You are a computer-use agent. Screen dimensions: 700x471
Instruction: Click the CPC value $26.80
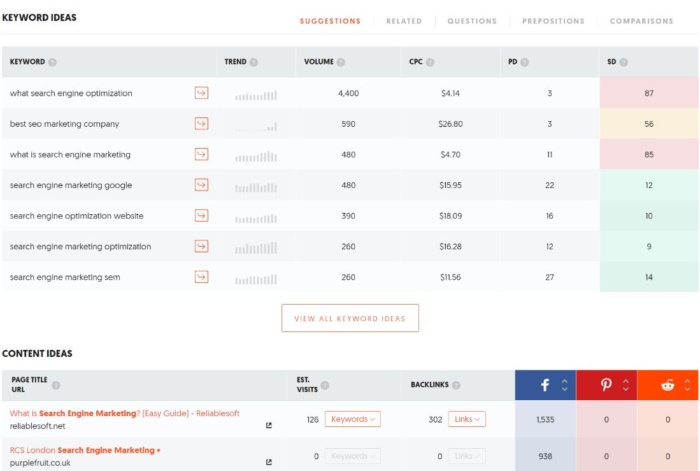click(x=450, y=124)
